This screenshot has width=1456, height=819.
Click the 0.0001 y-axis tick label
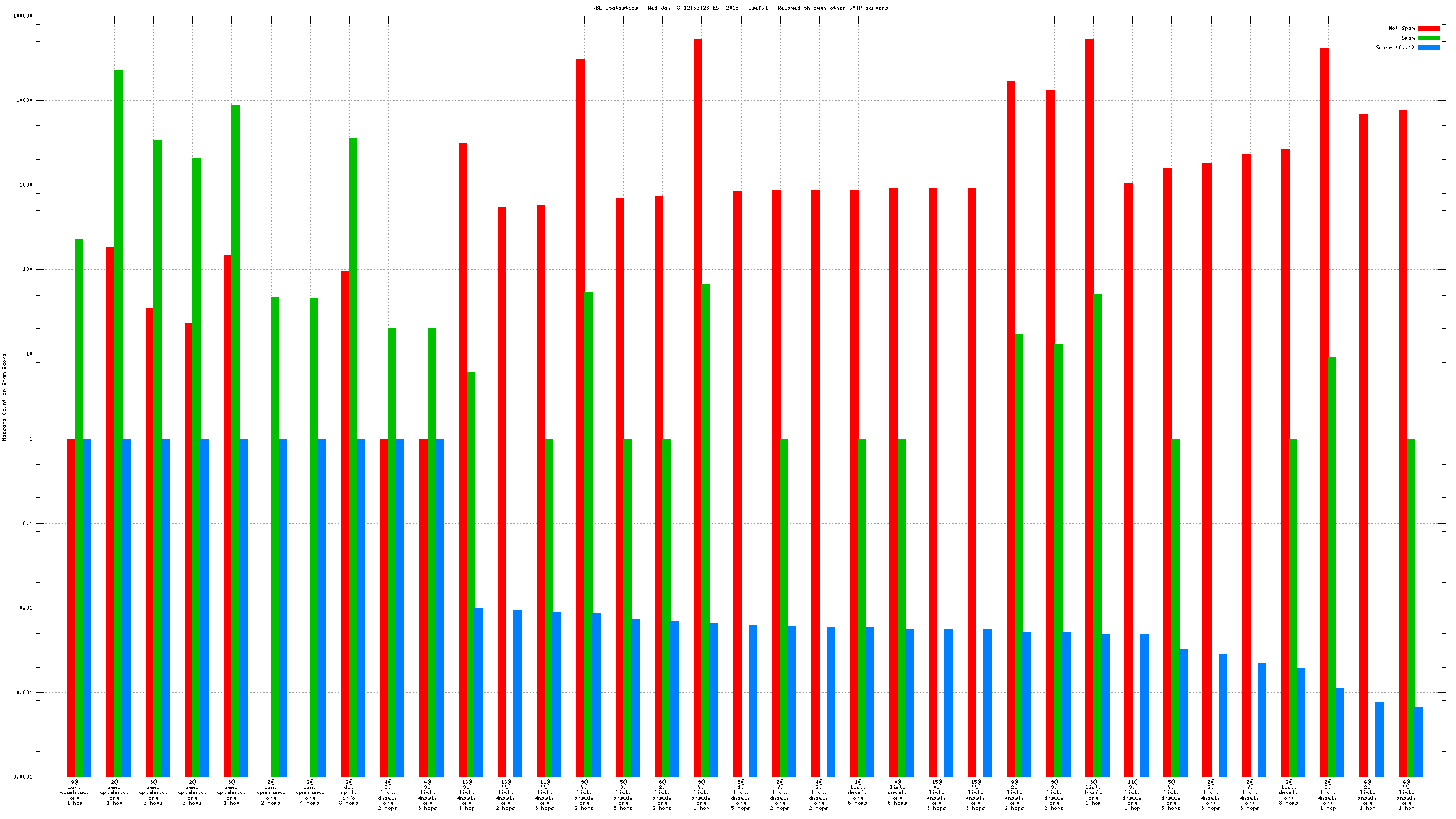(x=24, y=777)
